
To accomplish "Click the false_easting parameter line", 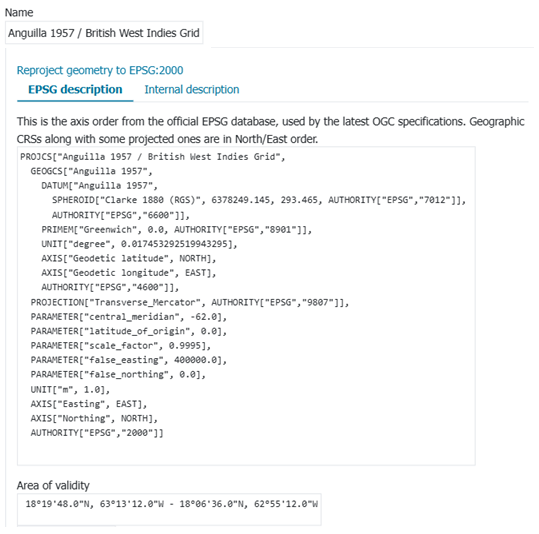I will 129,360.
